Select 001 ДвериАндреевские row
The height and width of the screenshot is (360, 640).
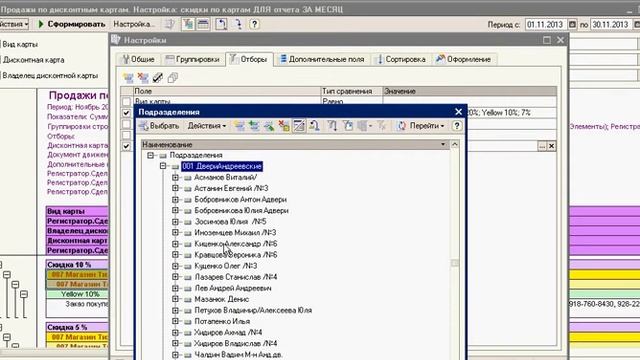[222, 166]
